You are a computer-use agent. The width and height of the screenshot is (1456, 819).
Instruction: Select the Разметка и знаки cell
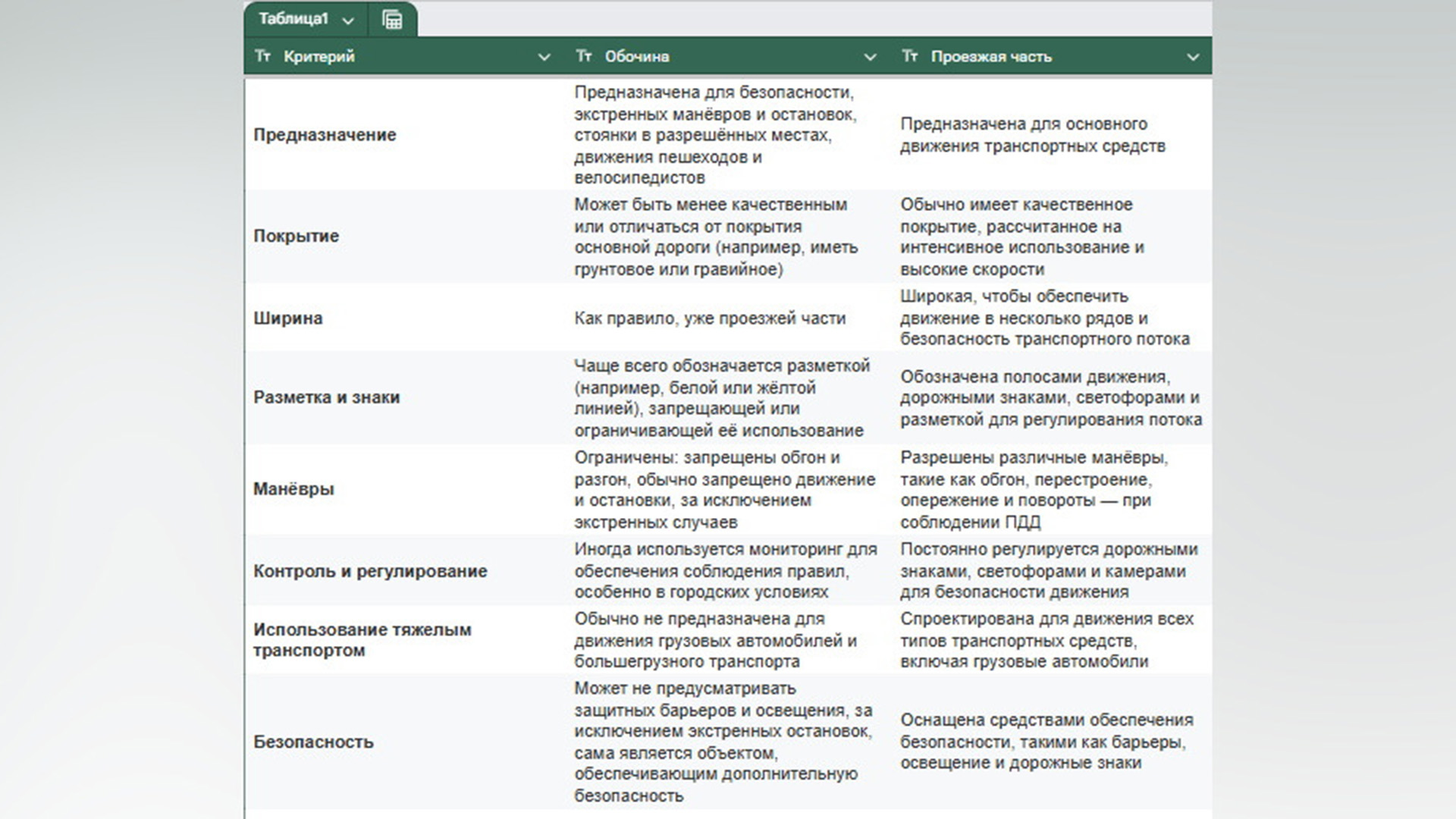coord(326,397)
